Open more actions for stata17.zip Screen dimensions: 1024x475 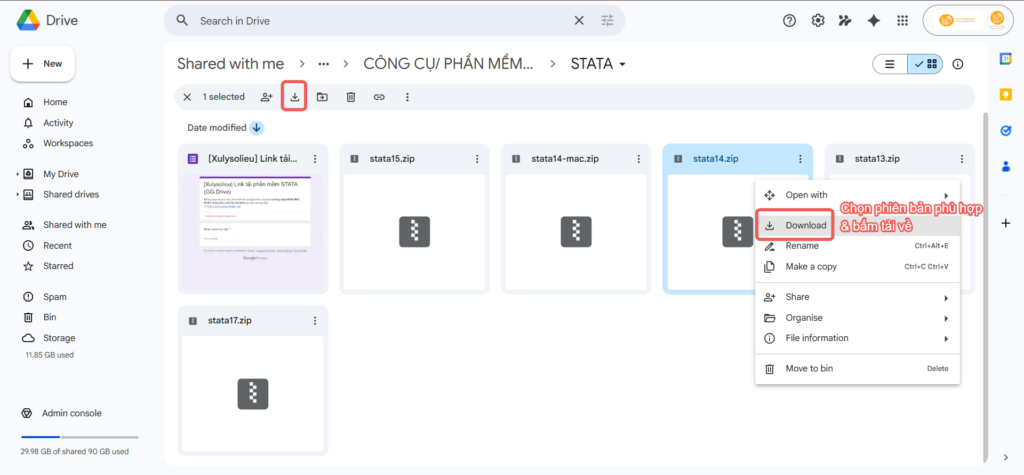(x=315, y=321)
